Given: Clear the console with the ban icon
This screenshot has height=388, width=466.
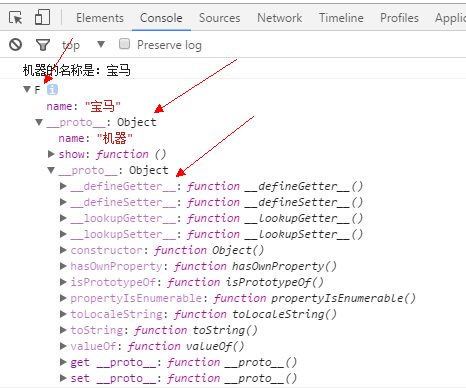Looking at the screenshot, I should (15, 44).
